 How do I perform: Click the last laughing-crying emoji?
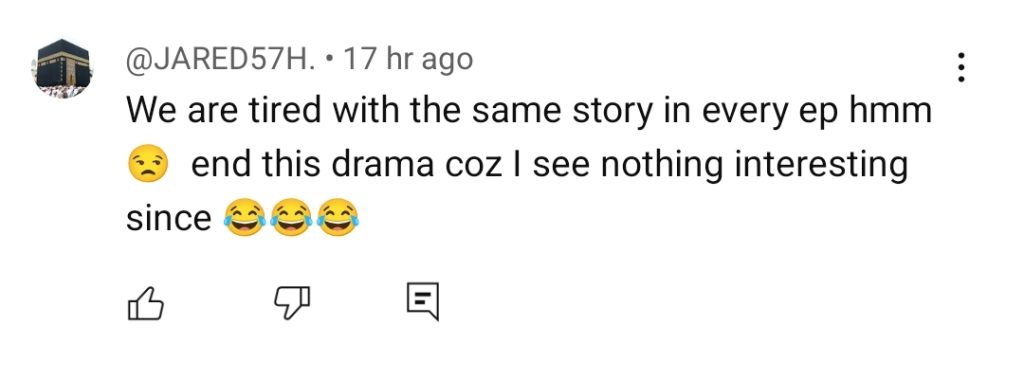338,217
